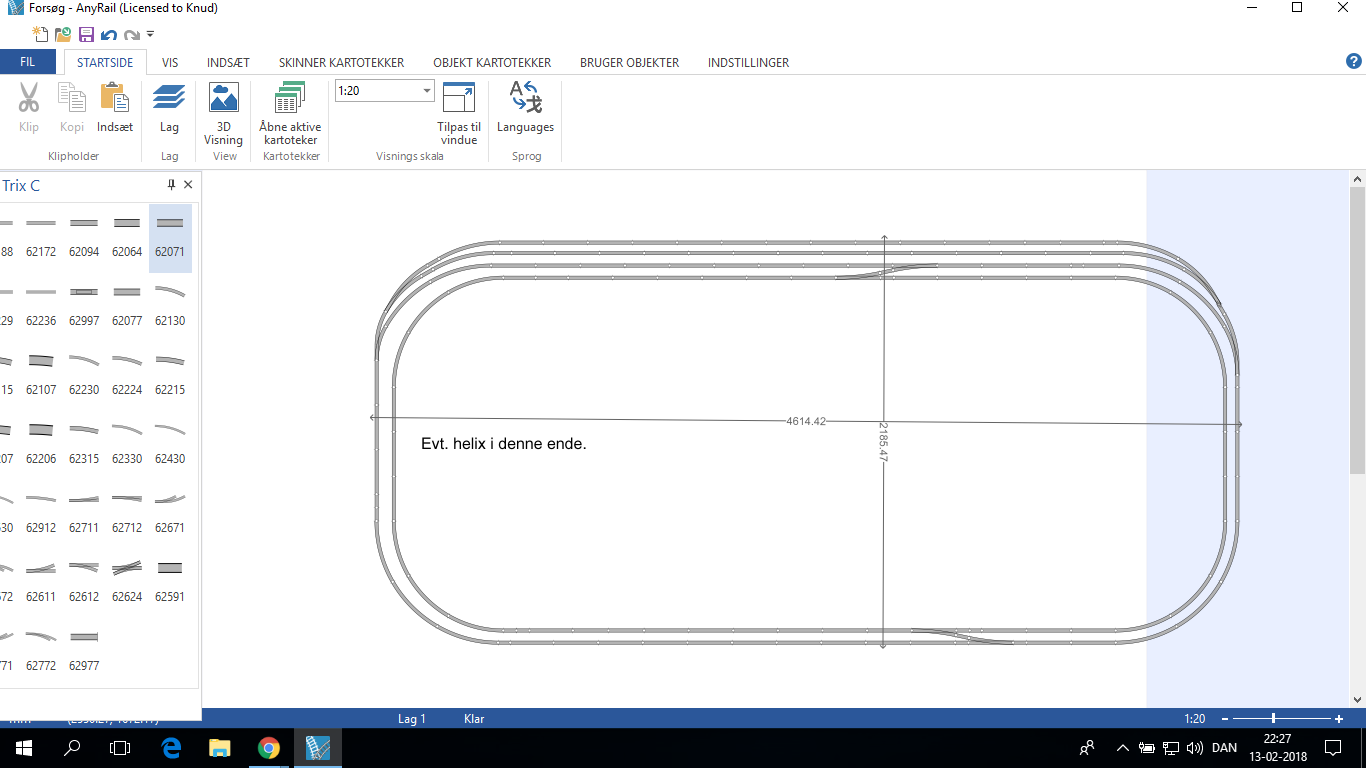
Task: Click the 'Evt. helix i denne ende.' text
Action: (x=504, y=443)
